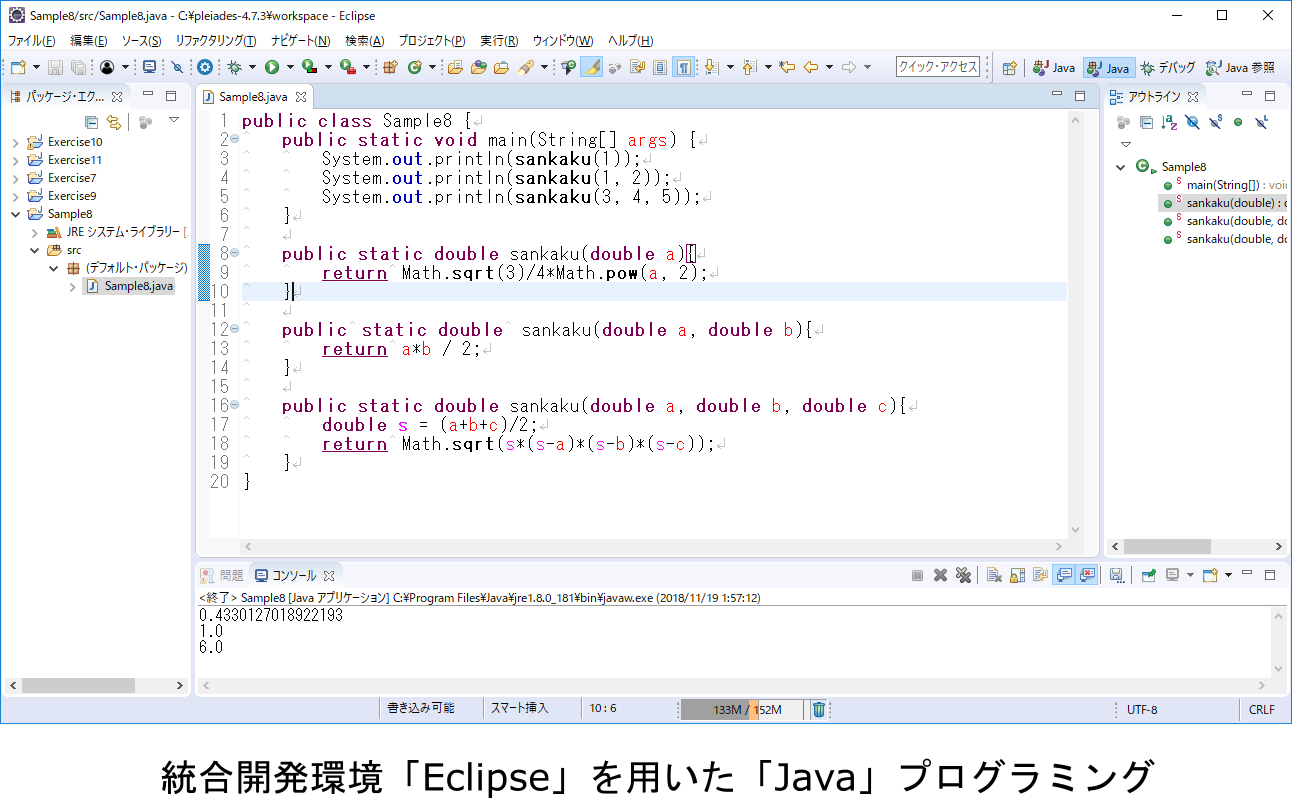Open the Run button dropdown arrow
This screenshot has height=798, width=1292.
pos(290,67)
